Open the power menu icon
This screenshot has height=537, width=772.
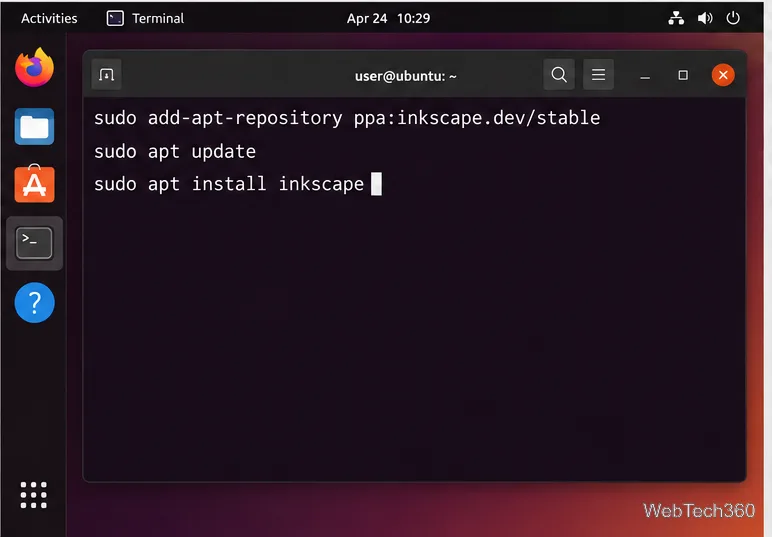tap(733, 18)
